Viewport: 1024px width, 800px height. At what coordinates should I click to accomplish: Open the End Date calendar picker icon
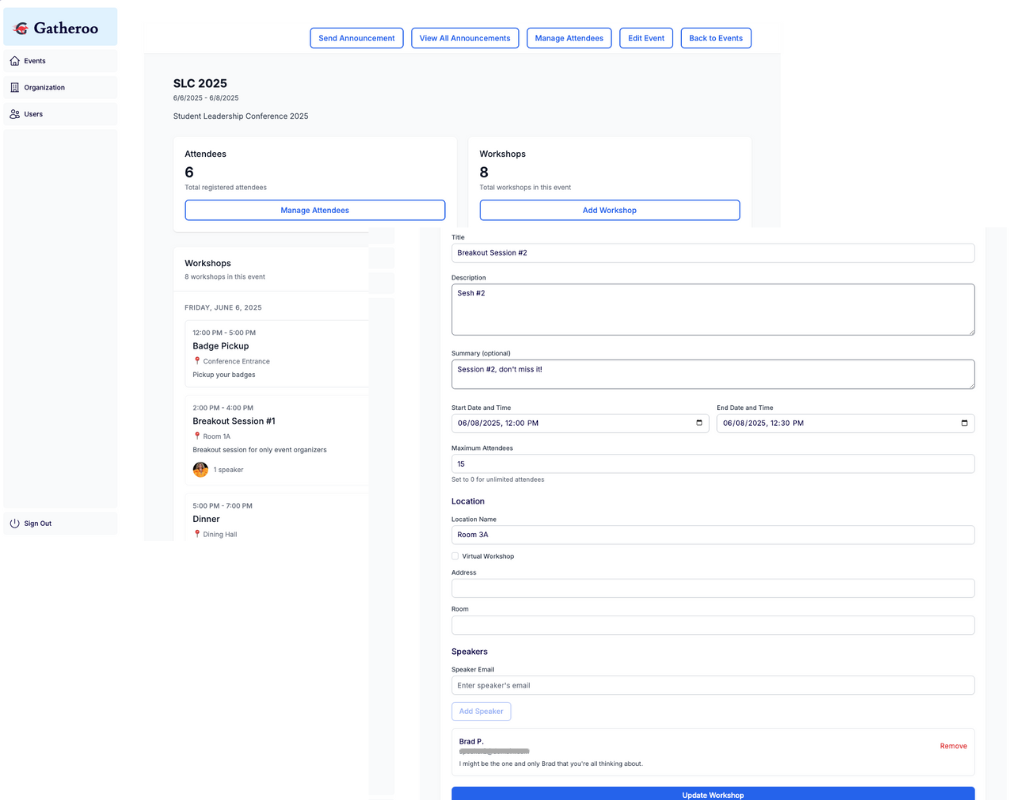pyautogui.click(x=964, y=423)
